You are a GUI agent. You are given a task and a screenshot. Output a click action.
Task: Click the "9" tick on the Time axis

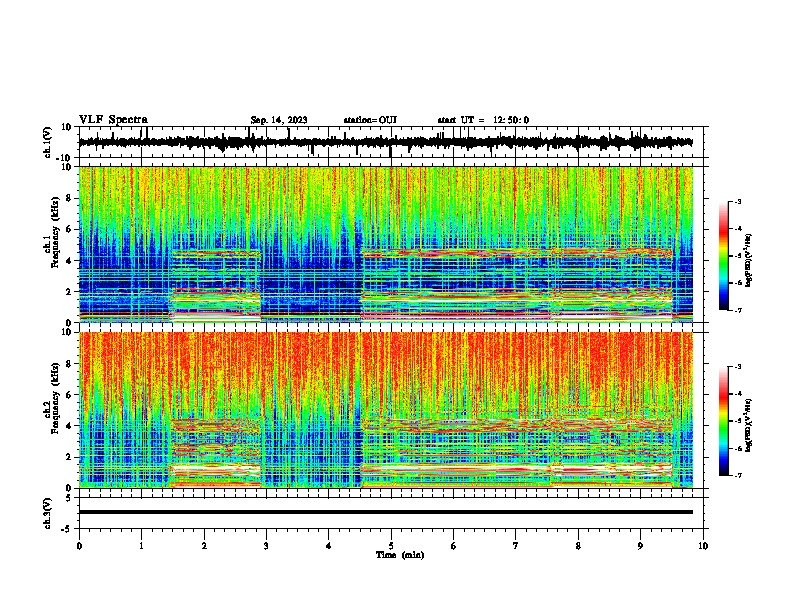click(x=640, y=546)
